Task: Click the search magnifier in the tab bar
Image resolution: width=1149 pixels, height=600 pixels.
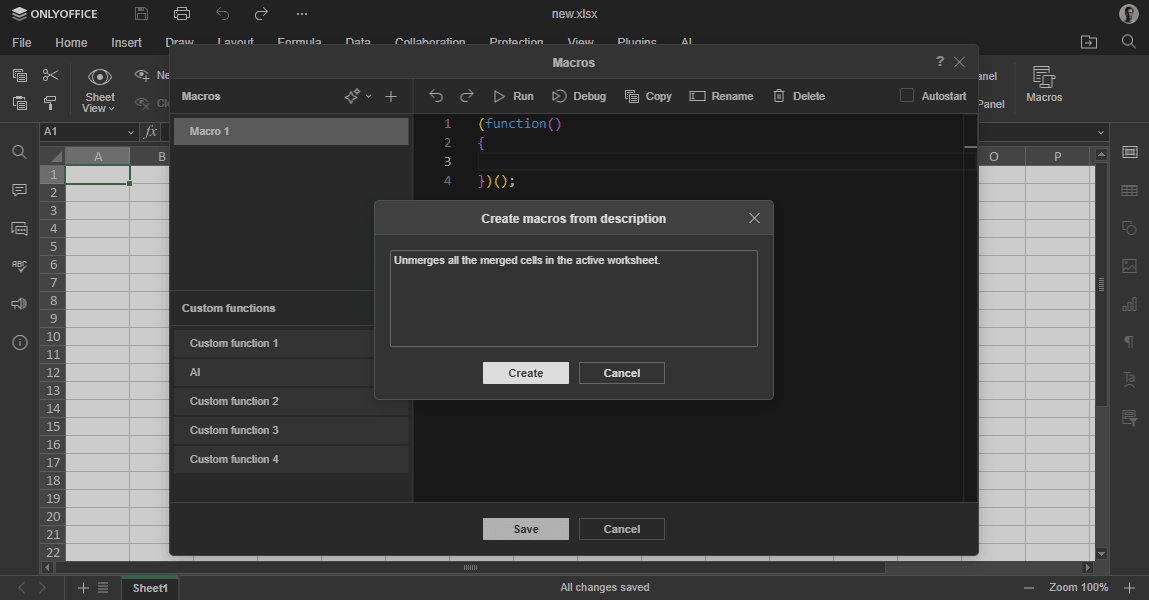Action: (x=1128, y=42)
